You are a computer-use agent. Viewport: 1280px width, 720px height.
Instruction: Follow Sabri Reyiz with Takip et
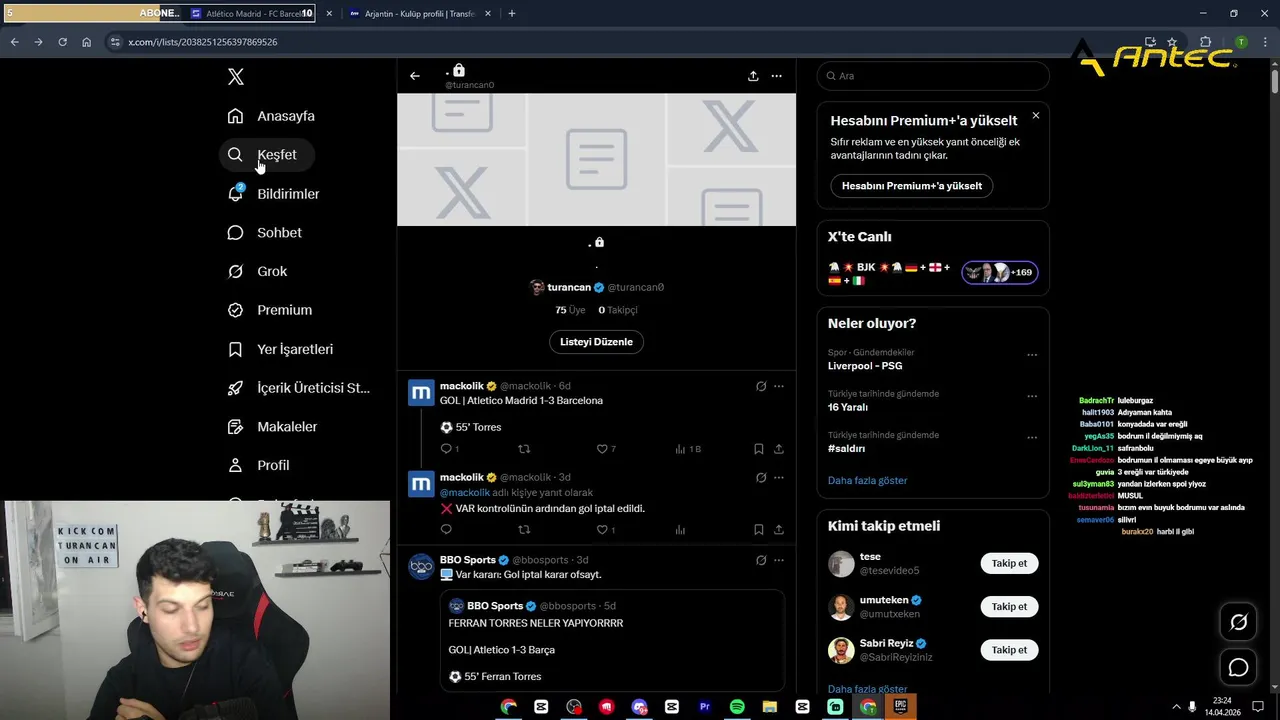(1009, 650)
